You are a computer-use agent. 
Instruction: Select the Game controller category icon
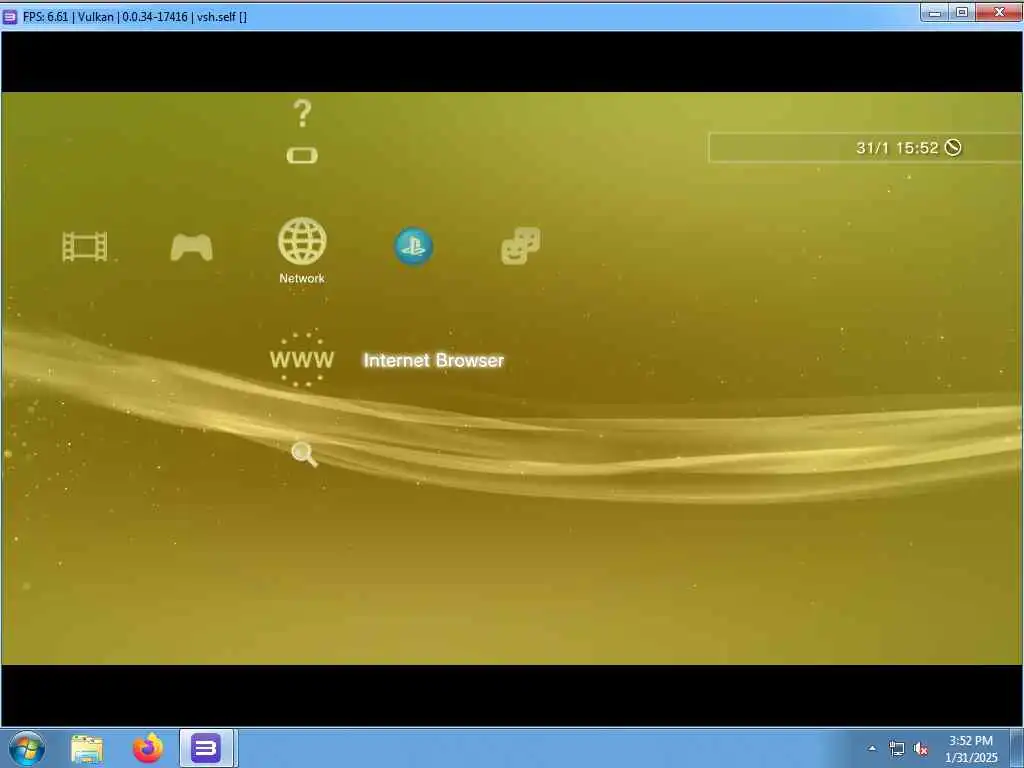pos(191,248)
